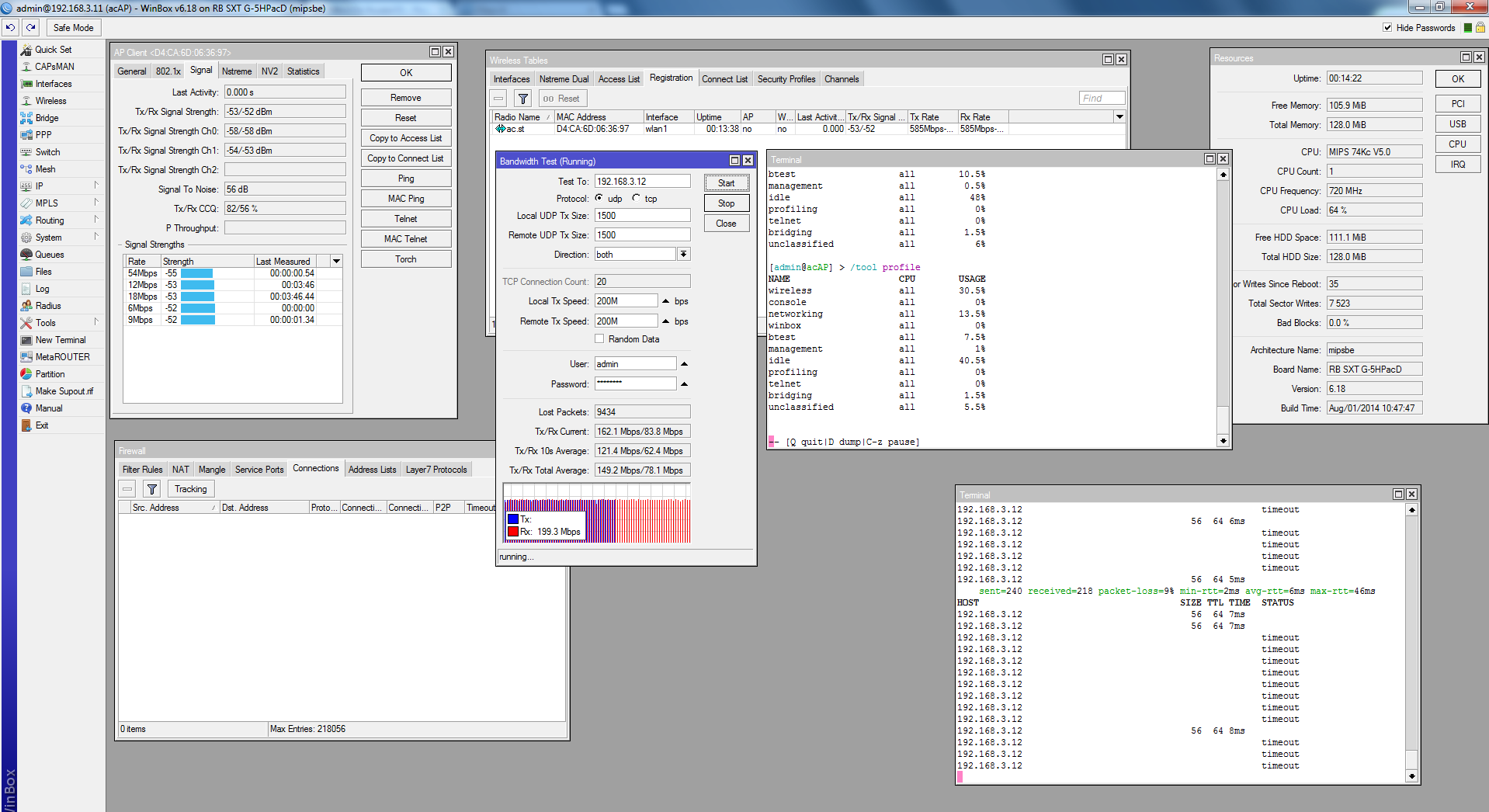Click scroll down arrow in lower Terminal
This screenshot has width=1489, height=812.
point(1411,776)
